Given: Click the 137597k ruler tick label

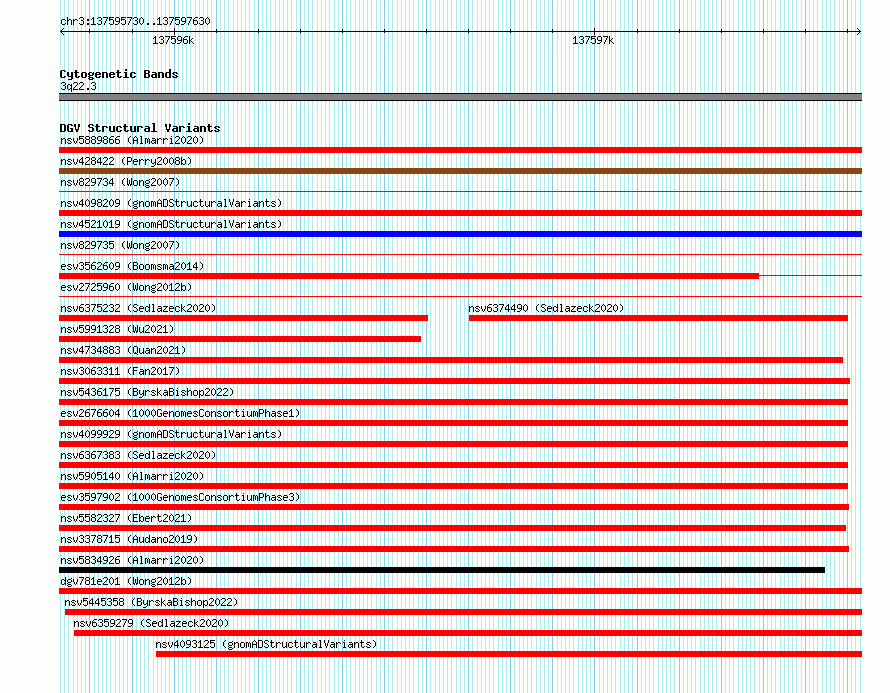Looking at the screenshot, I should 593,40.
